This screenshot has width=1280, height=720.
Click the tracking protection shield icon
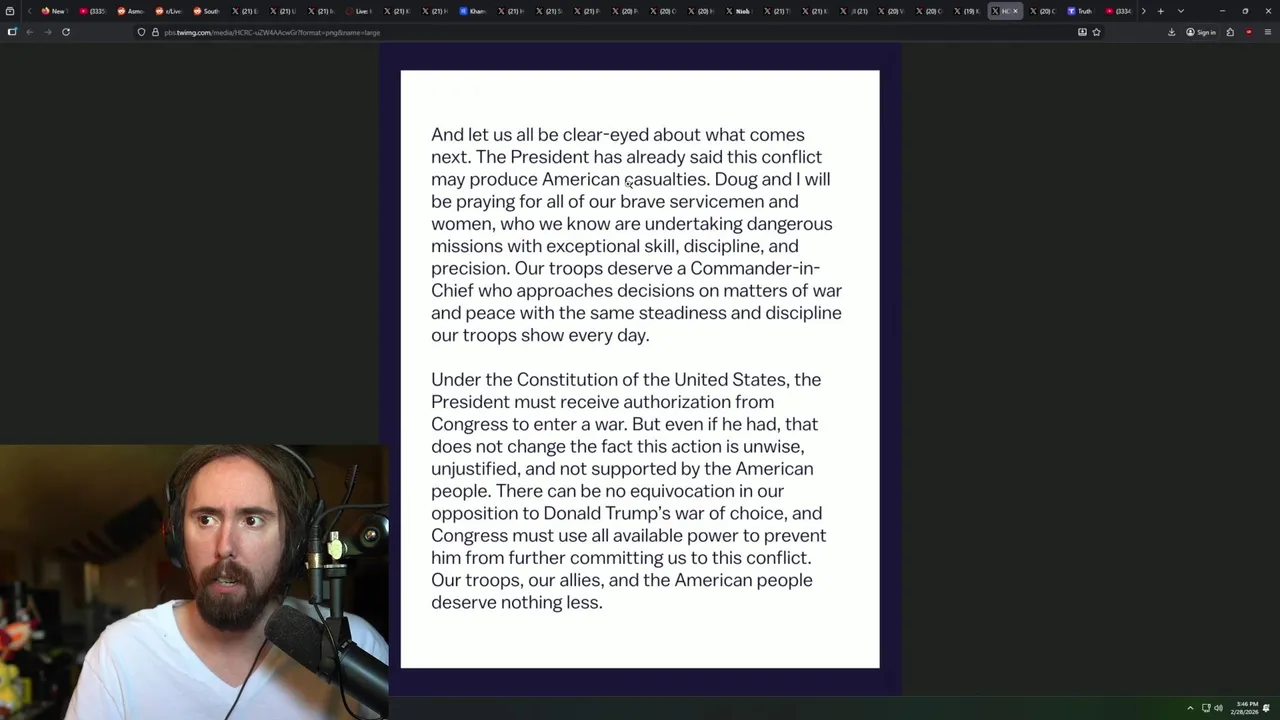(141, 32)
